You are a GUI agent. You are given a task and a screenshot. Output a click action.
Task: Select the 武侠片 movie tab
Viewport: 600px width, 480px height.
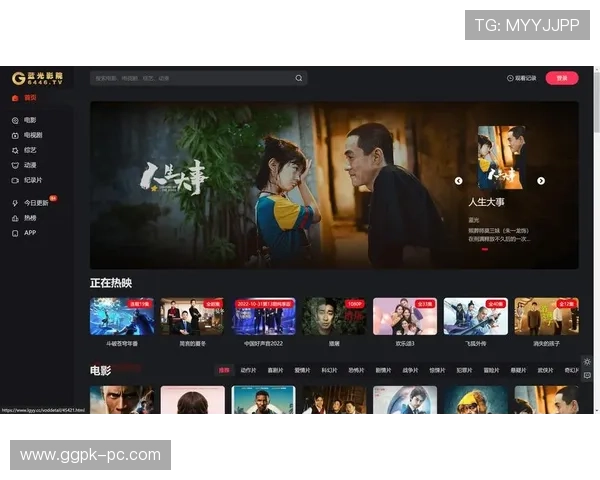(x=545, y=370)
